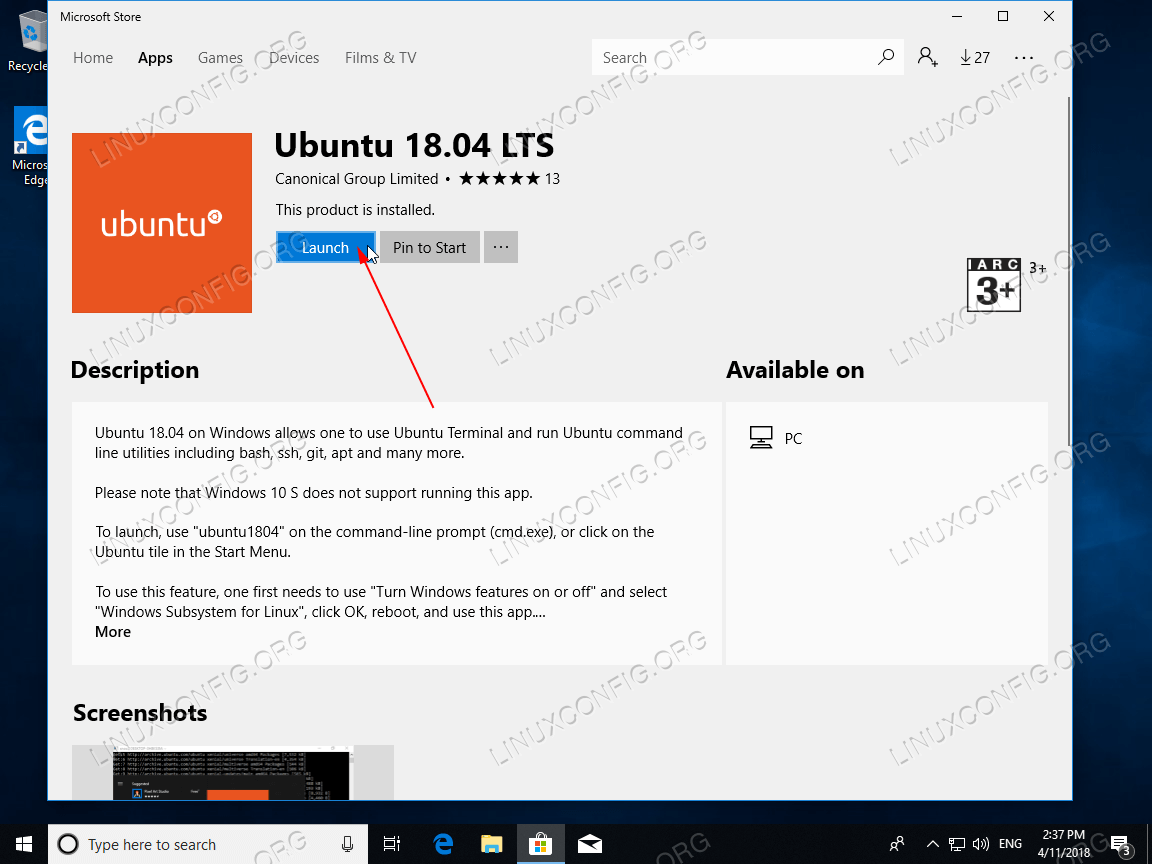
Task: Select the Recycle Bin desktop icon
Action: 28,42
